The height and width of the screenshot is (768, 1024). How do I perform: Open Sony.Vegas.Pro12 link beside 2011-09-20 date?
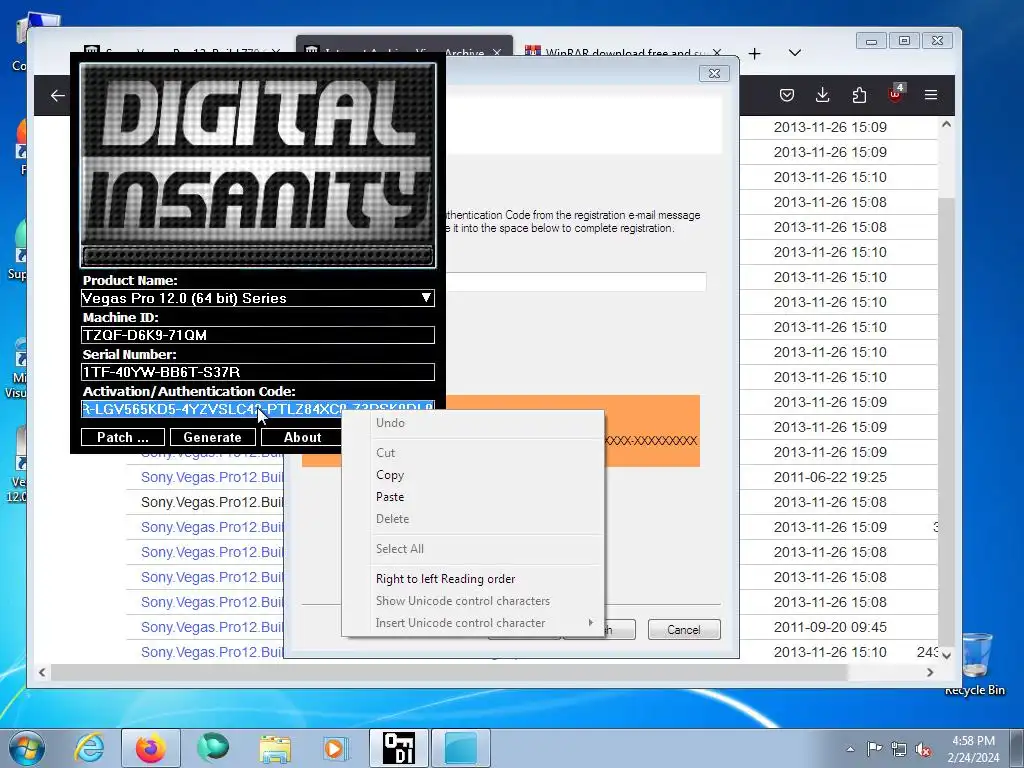coord(212,628)
